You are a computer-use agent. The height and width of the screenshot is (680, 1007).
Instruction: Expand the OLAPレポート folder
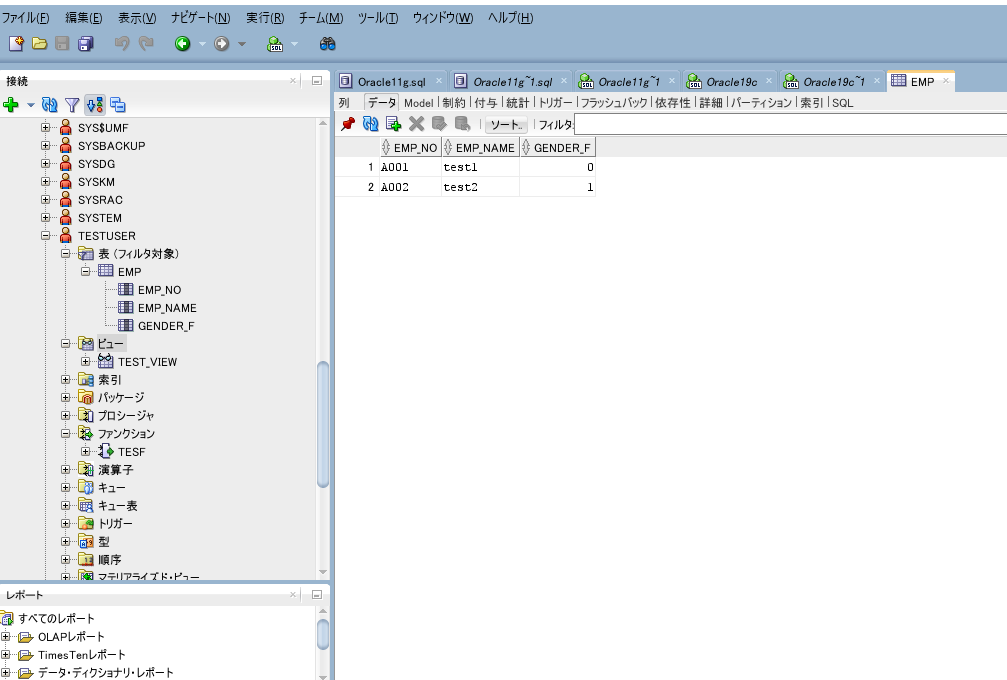pos(6,637)
